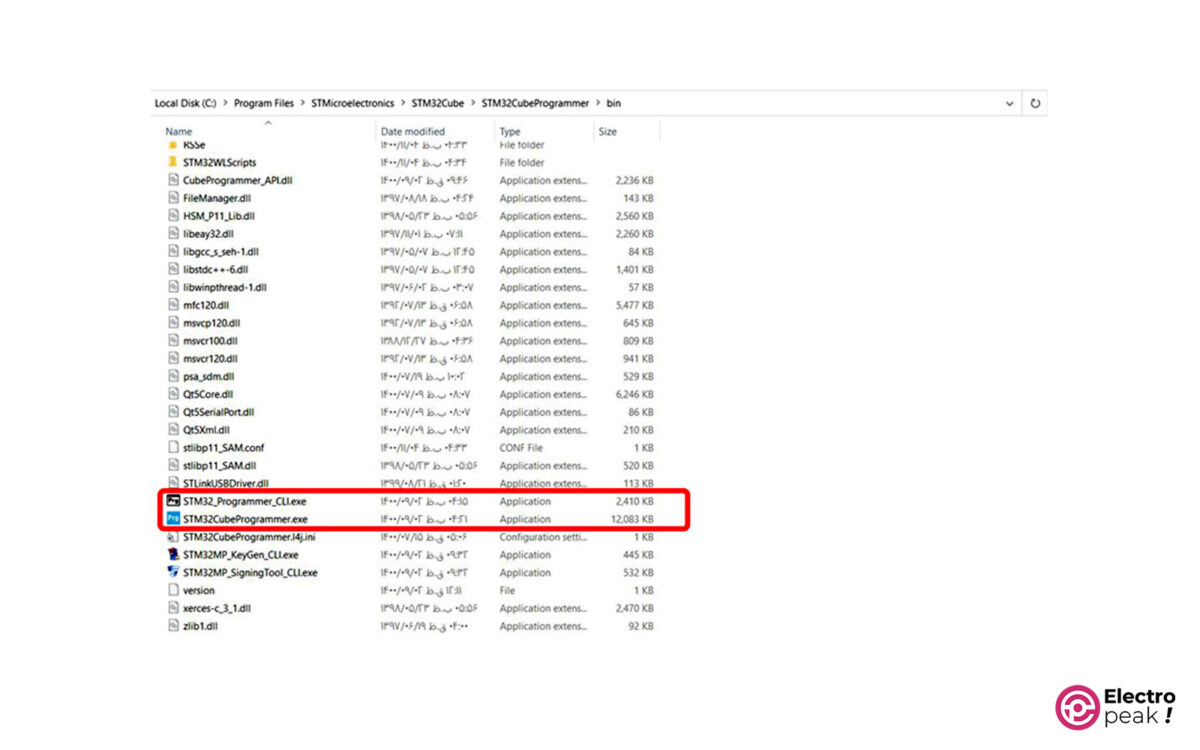Expand the chevron after Program Files breadcrumb
Screen dimensions: 1200x750
click(x=303, y=103)
